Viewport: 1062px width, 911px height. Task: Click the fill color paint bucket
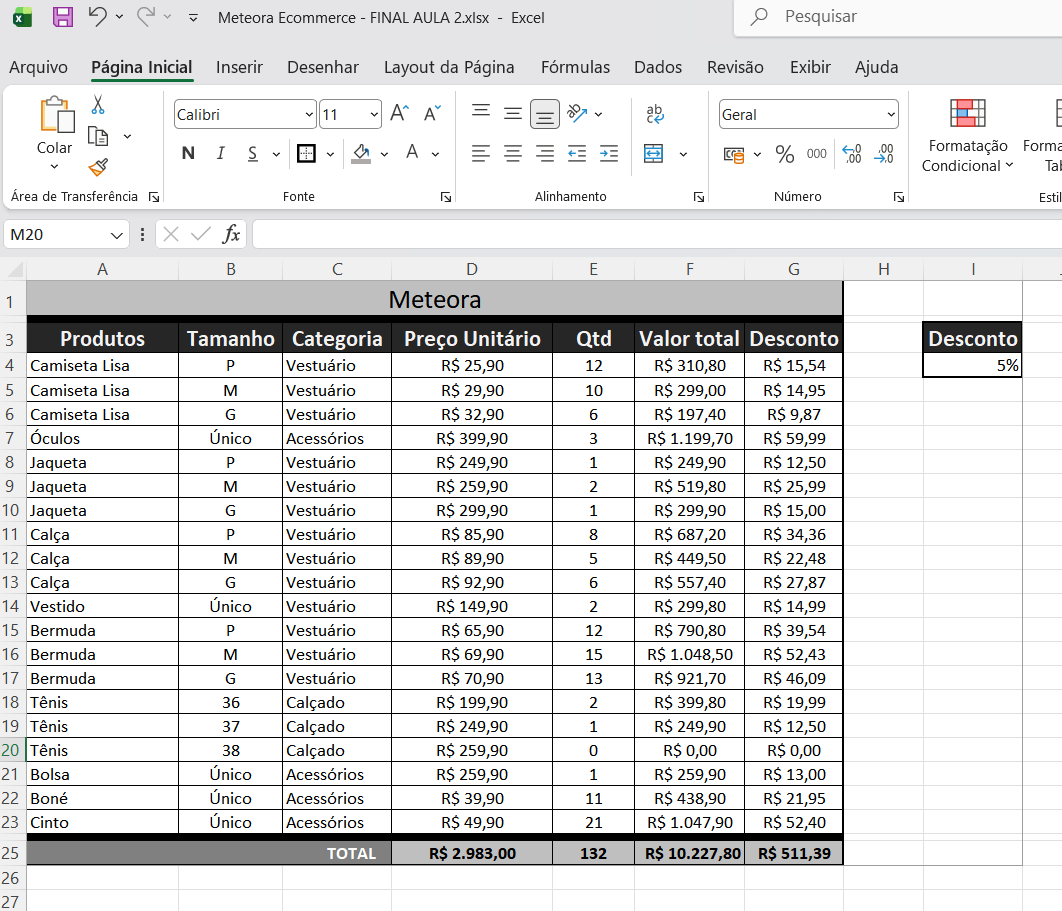[x=361, y=154]
